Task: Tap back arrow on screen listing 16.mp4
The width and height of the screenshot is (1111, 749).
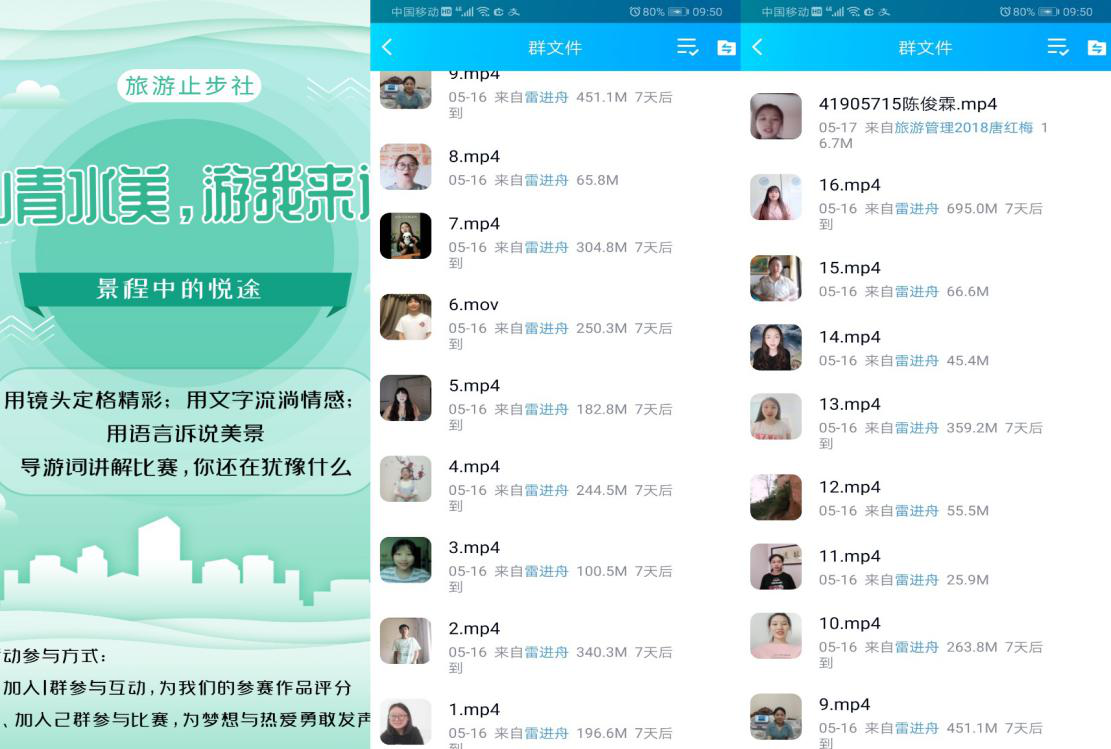Action: pos(757,47)
